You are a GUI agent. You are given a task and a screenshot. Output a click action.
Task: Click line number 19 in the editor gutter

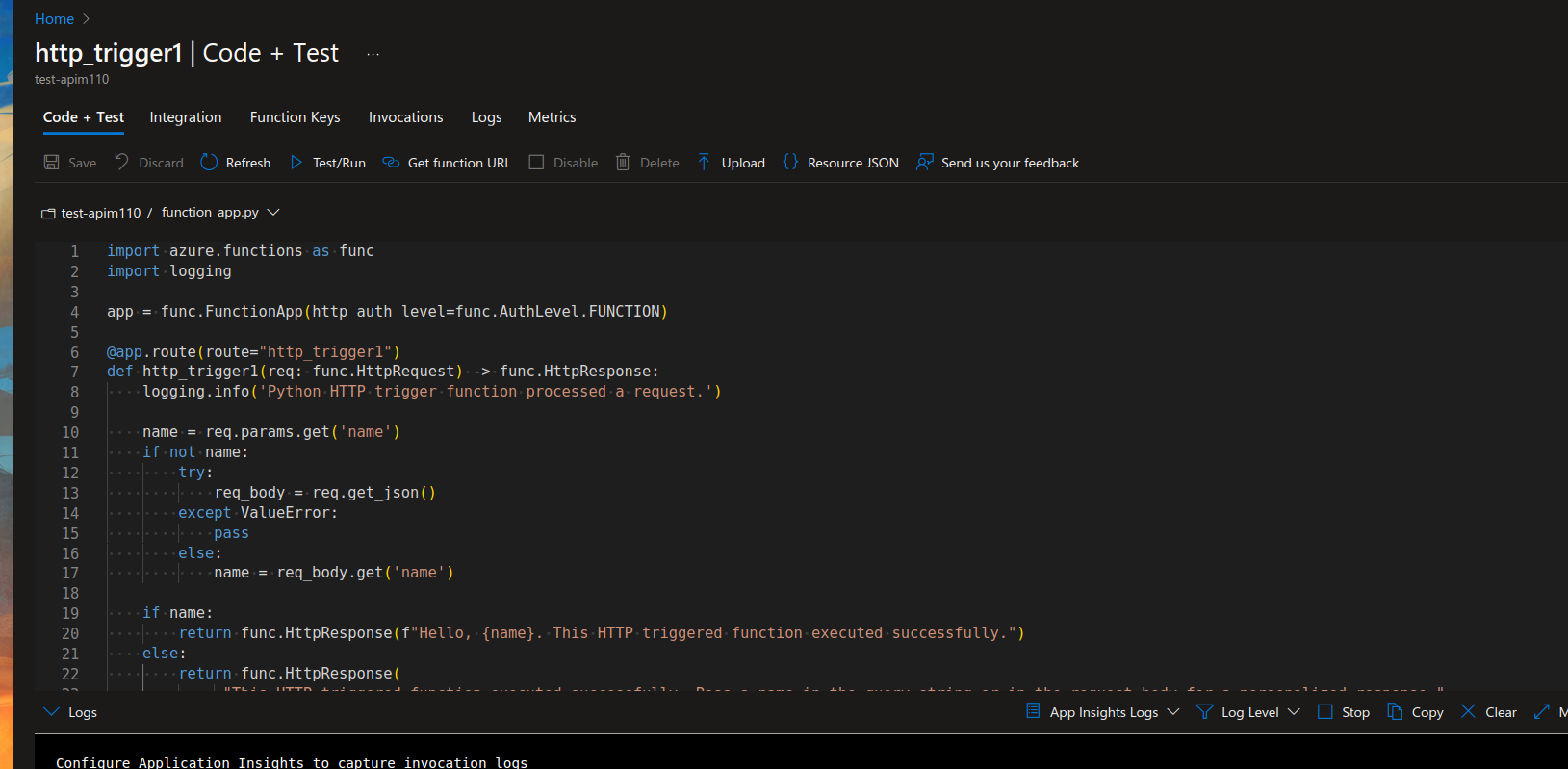pyautogui.click(x=70, y=613)
